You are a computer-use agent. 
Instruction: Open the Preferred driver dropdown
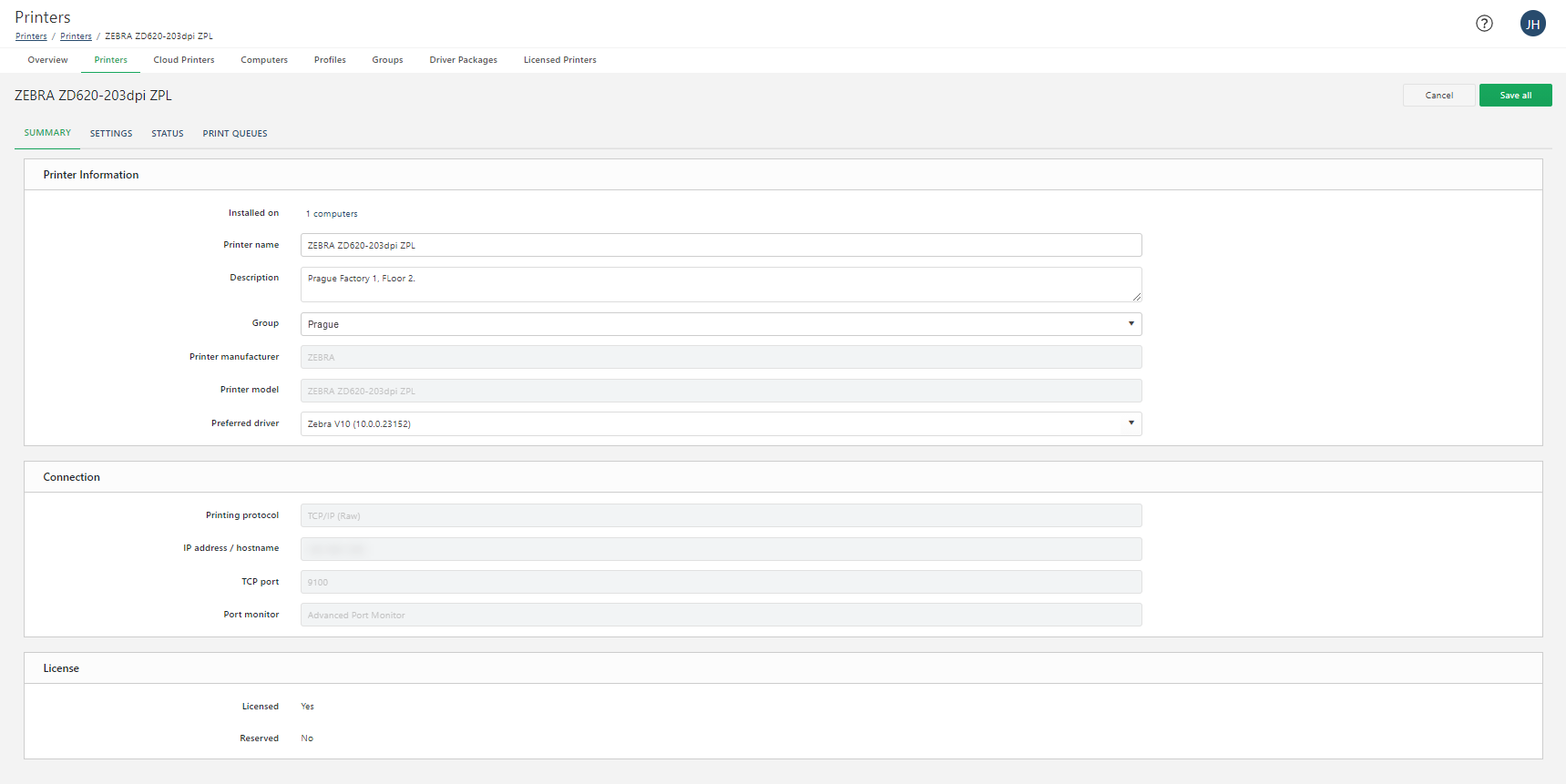tap(720, 423)
